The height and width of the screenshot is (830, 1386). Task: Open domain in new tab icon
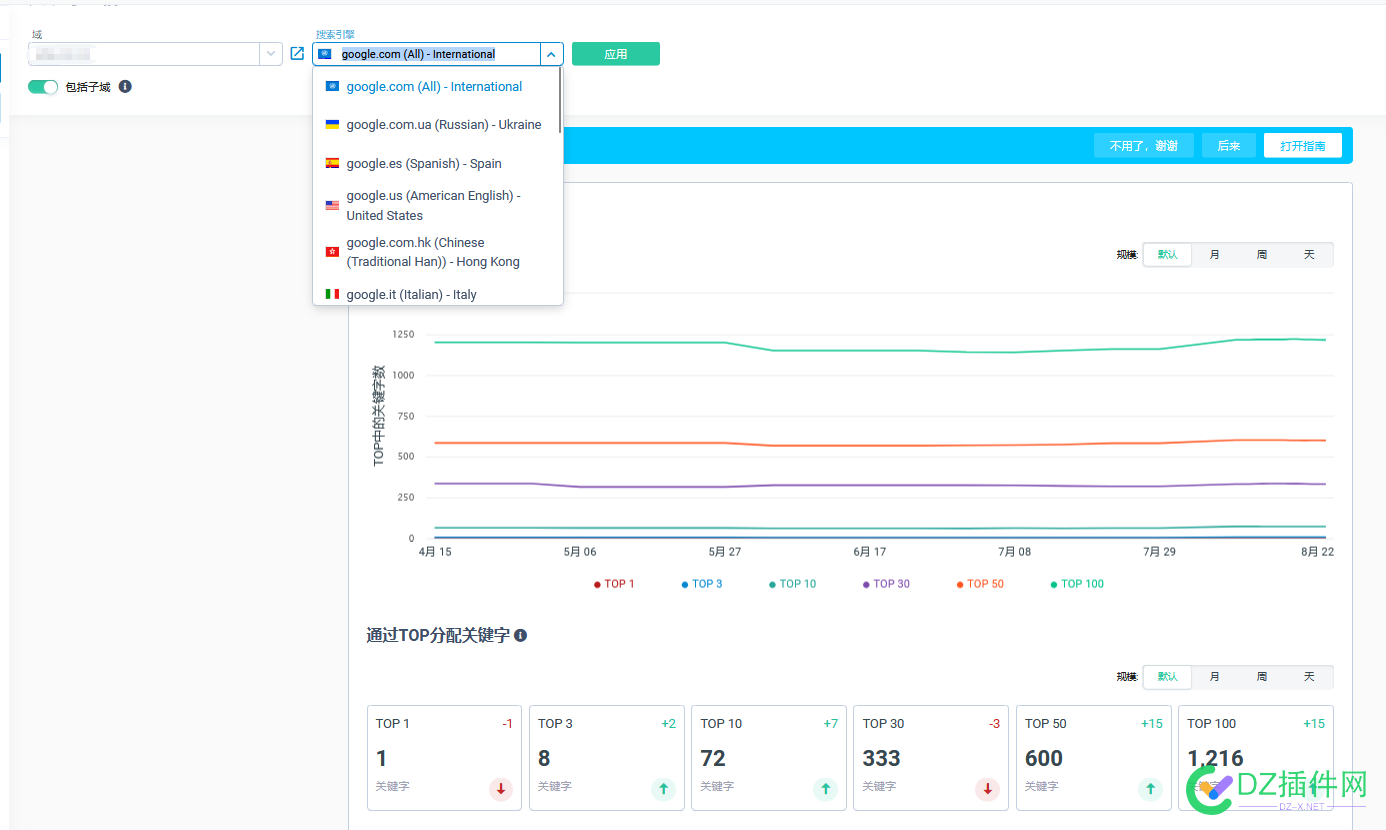(x=297, y=54)
